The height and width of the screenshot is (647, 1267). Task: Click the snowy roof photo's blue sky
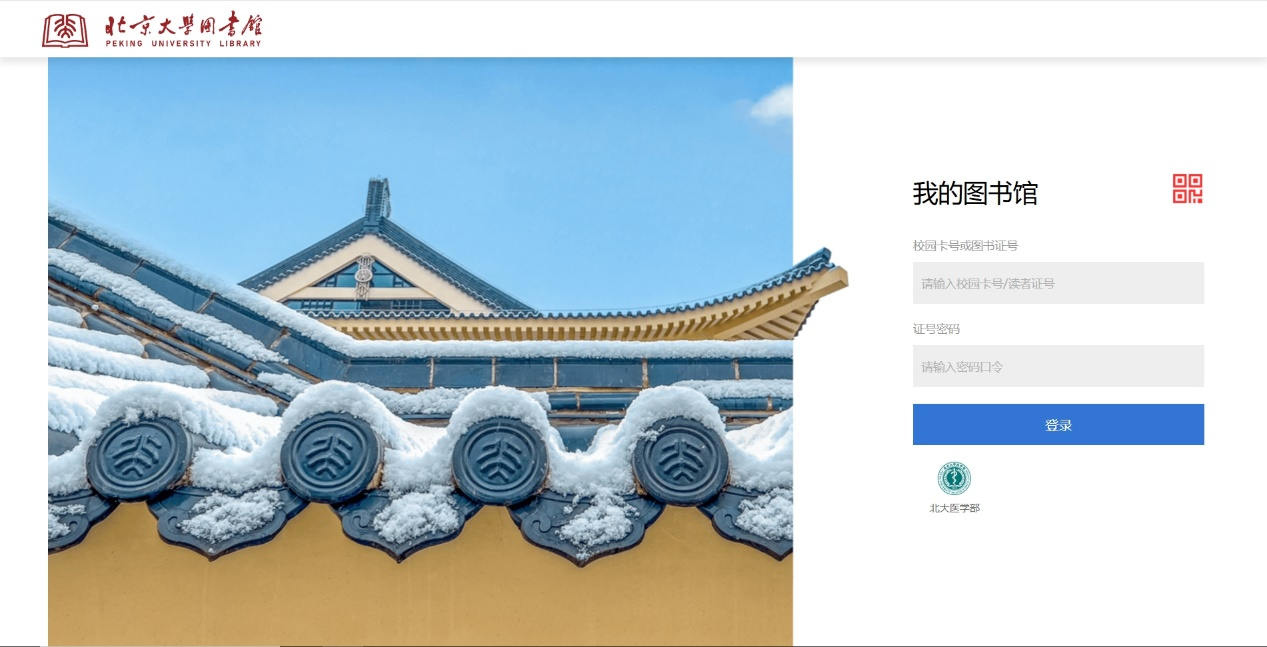(x=560, y=140)
